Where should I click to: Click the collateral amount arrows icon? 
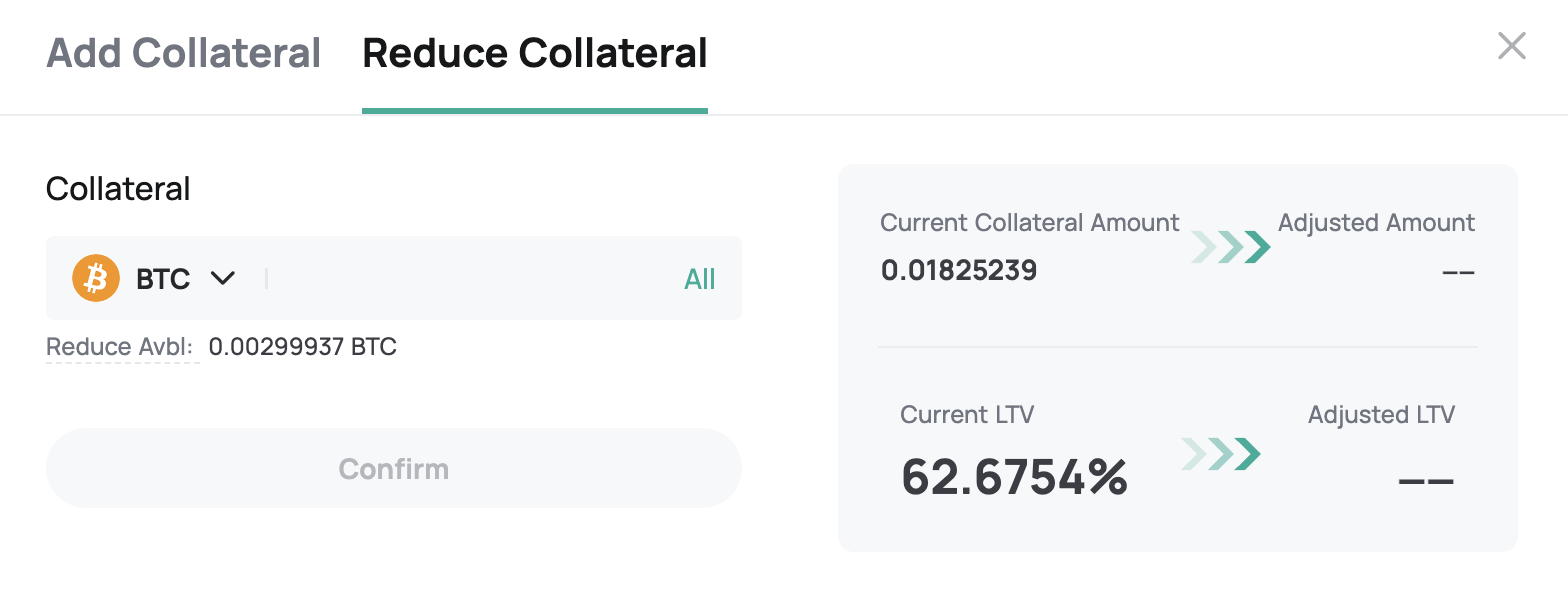pos(1230,247)
